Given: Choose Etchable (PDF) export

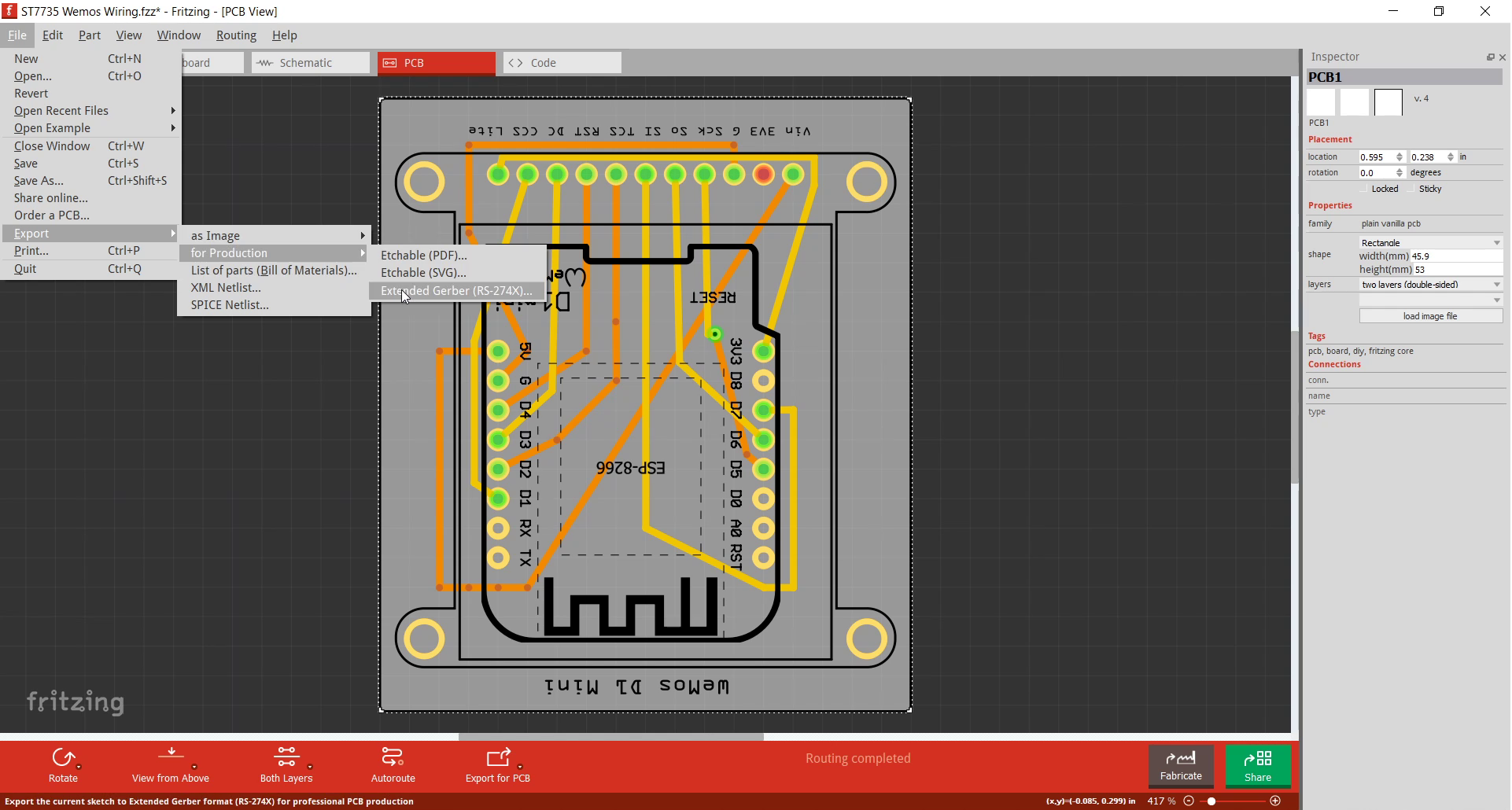Looking at the screenshot, I should pos(457,256).
